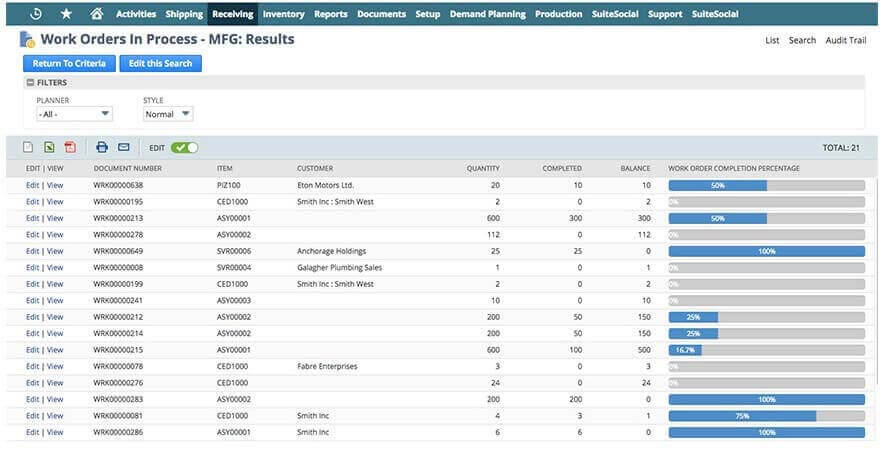Click the TOTAL: 21 count
This screenshot has width=885, height=470.
click(x=841, y=148)
